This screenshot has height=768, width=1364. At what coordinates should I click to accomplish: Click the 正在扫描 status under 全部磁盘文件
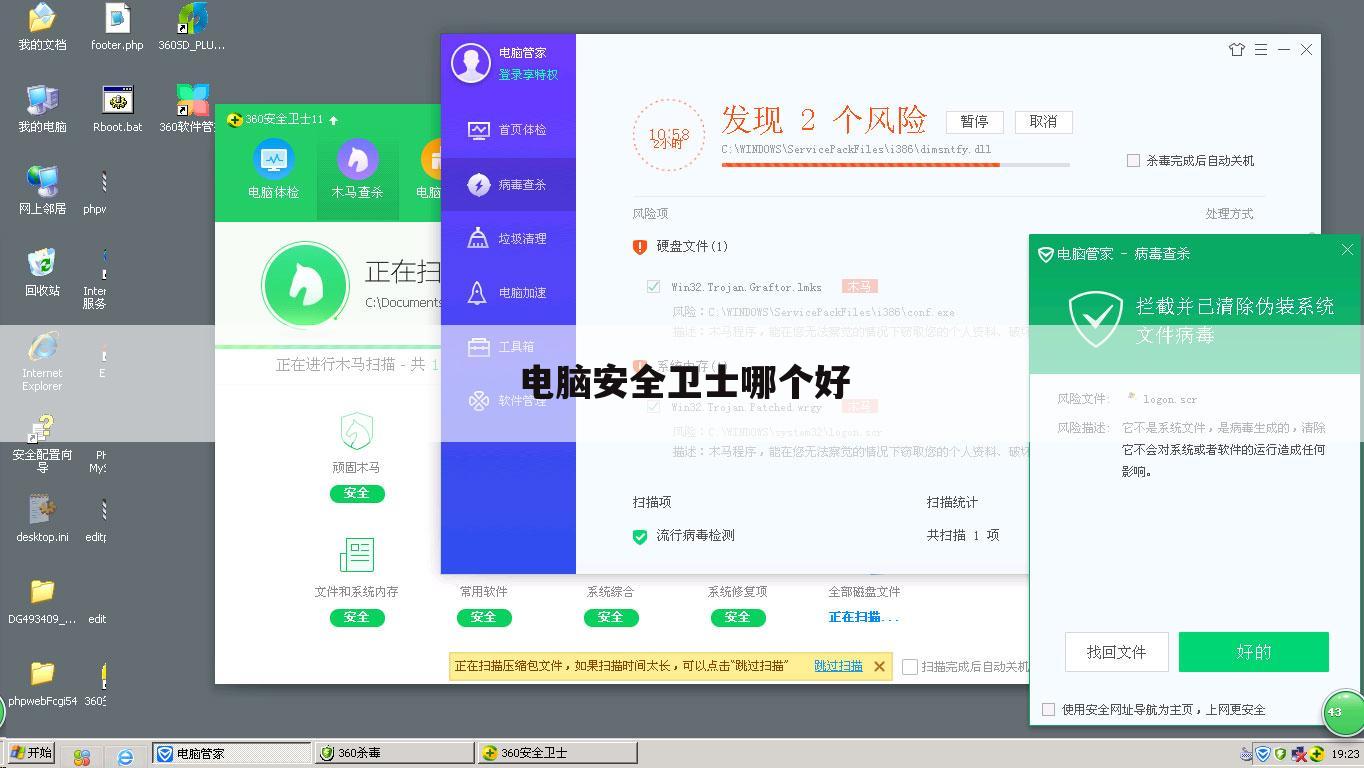click(864, 617)
